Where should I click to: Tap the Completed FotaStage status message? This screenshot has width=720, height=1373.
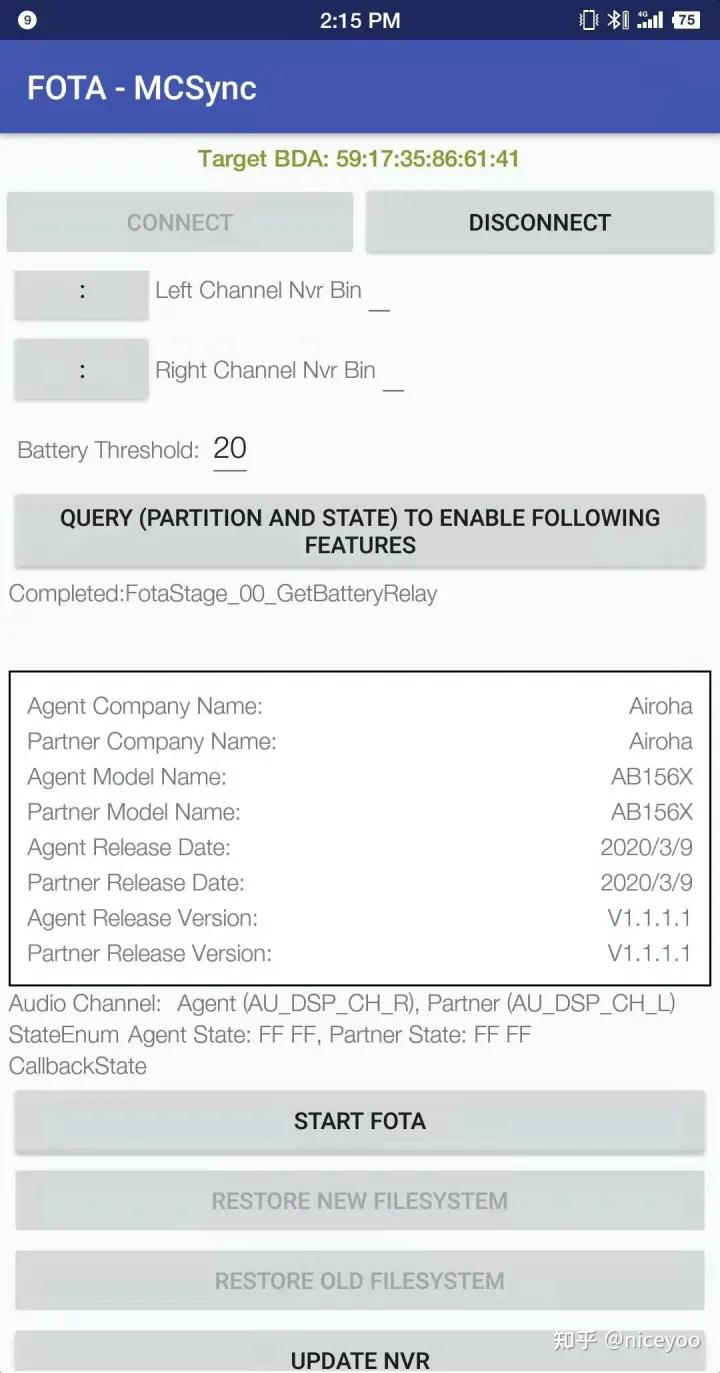tap(223, 594)
